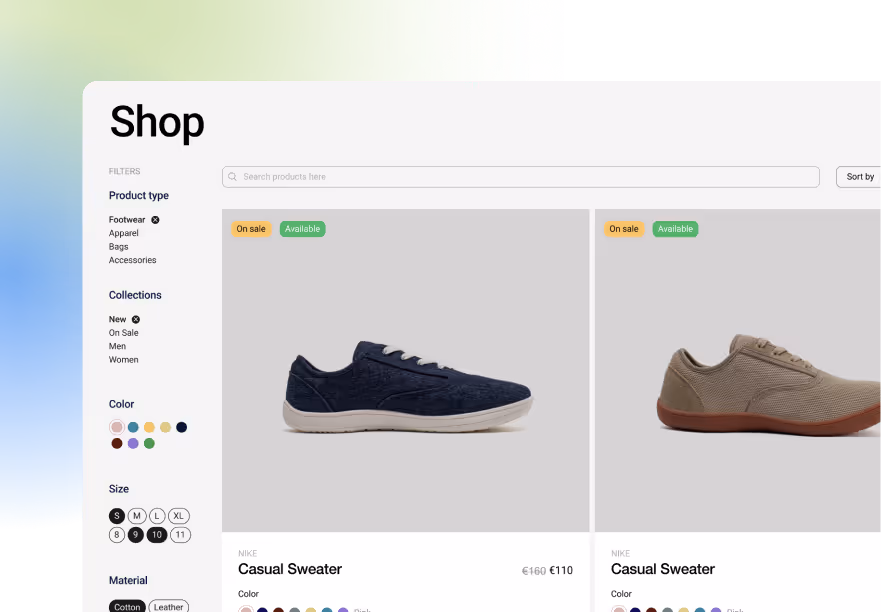Open the Sort by dropdown
The height and width of the screenshot is (612, 881).
(x=858, y=176)
